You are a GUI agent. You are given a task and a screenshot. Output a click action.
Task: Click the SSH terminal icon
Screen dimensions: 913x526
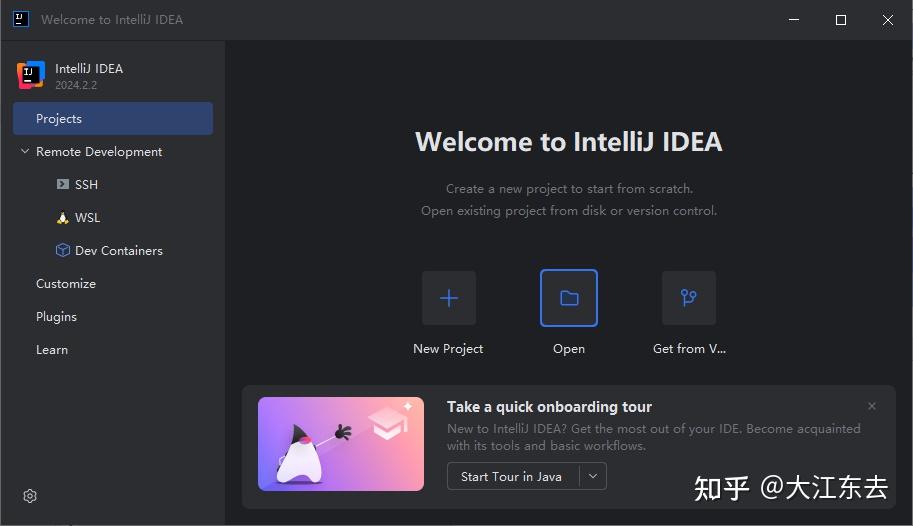[63, 185]
